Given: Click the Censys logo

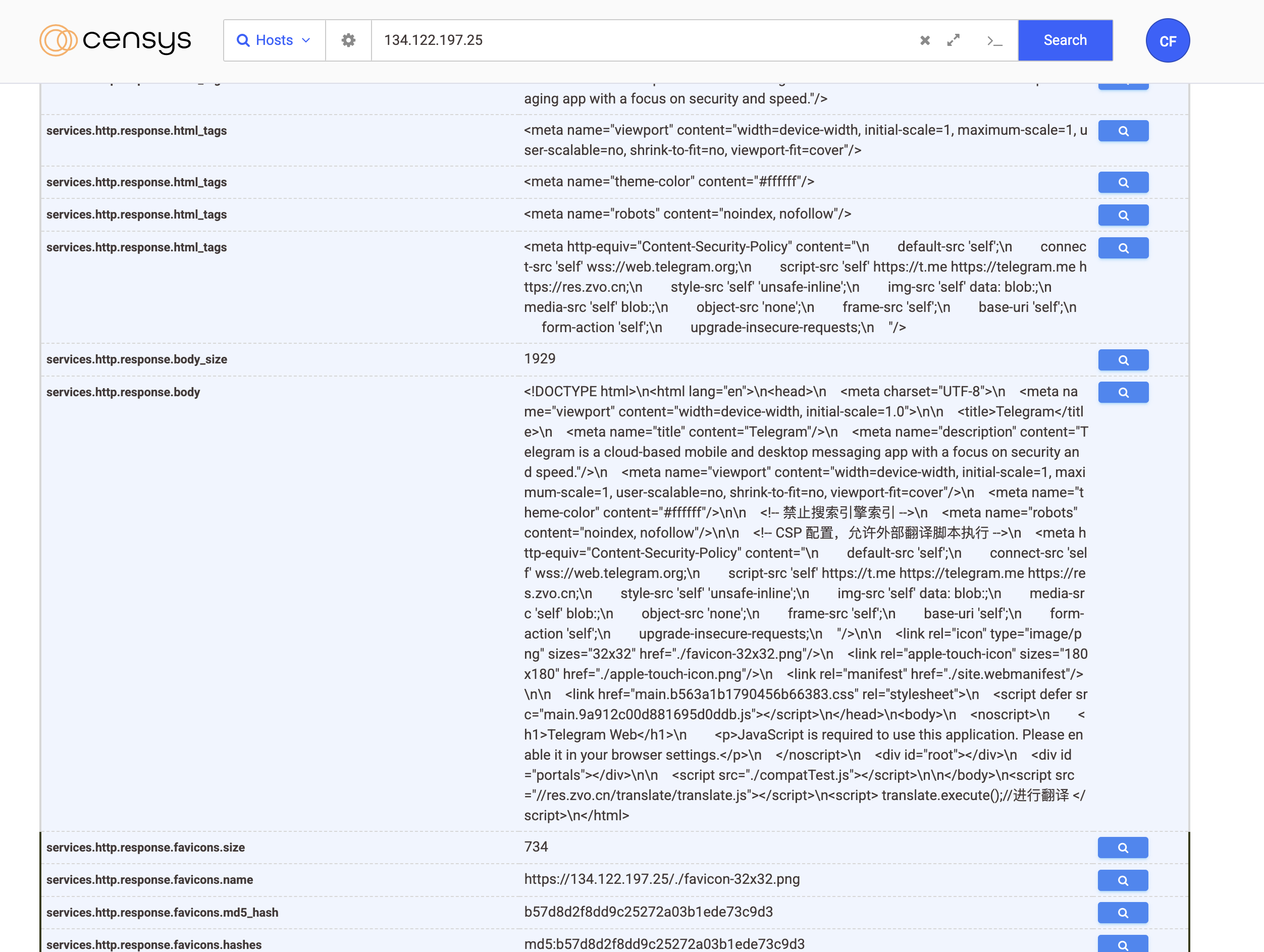Looking at the screenshot, I should tap(115, 40).
